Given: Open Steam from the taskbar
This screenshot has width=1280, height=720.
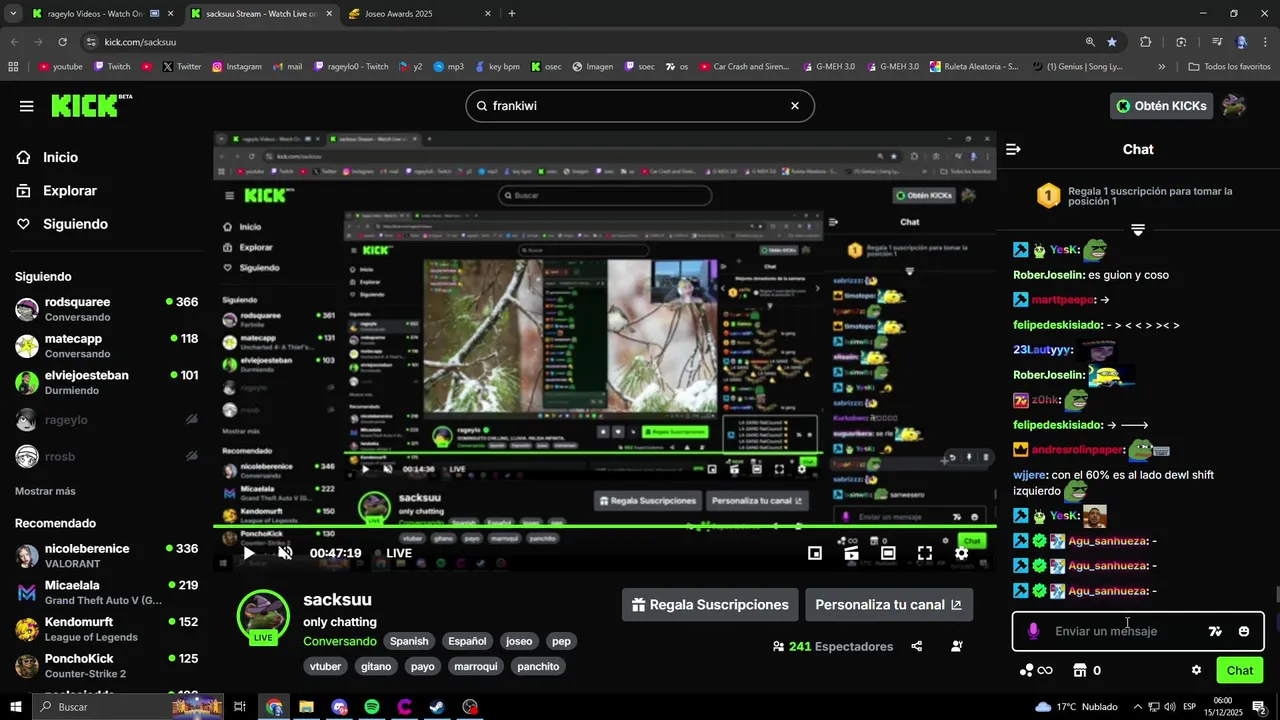Looking at the screenshot, I should 438,707.
